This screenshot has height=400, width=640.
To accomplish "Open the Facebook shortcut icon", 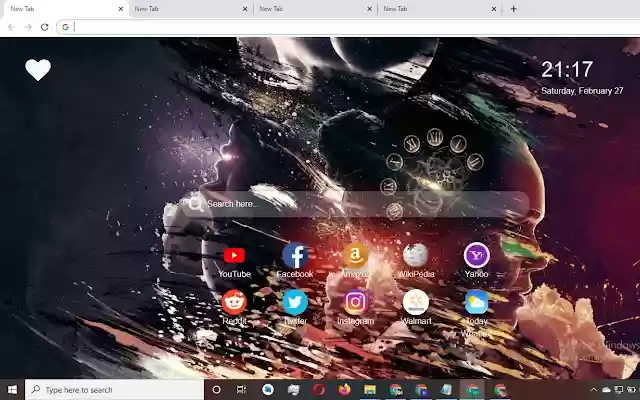I will [x=295, y=256].
